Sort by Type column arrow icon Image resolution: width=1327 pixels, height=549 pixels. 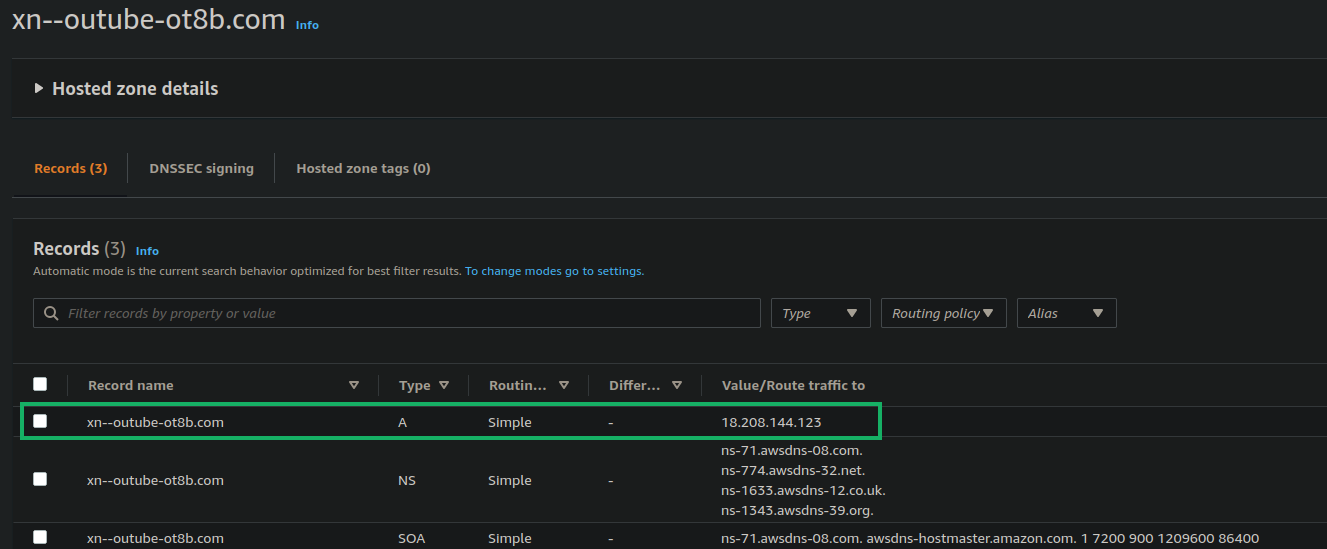click(444, 385)
